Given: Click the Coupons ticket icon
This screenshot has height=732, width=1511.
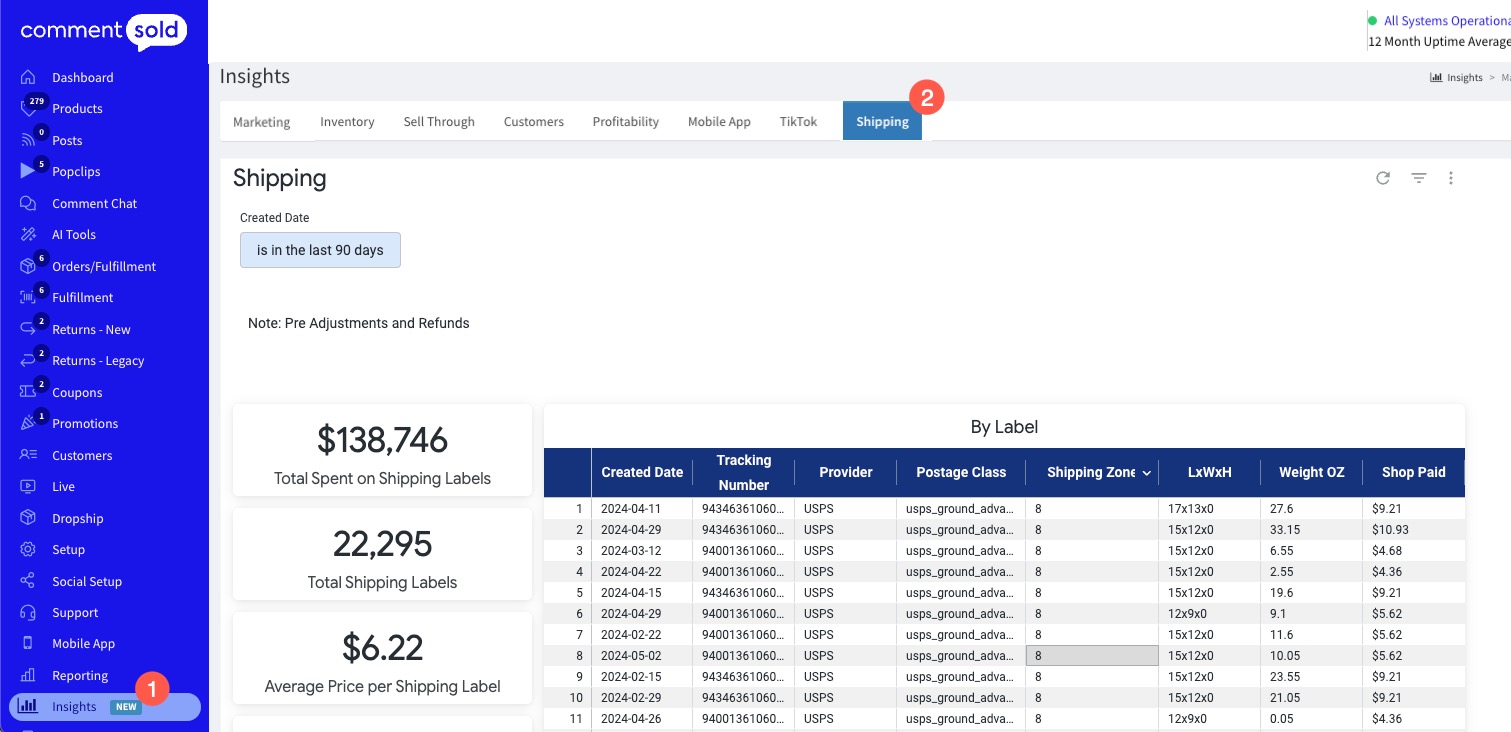Looking at the screenshot, I should pyautogui.click(x=28, y=392).
